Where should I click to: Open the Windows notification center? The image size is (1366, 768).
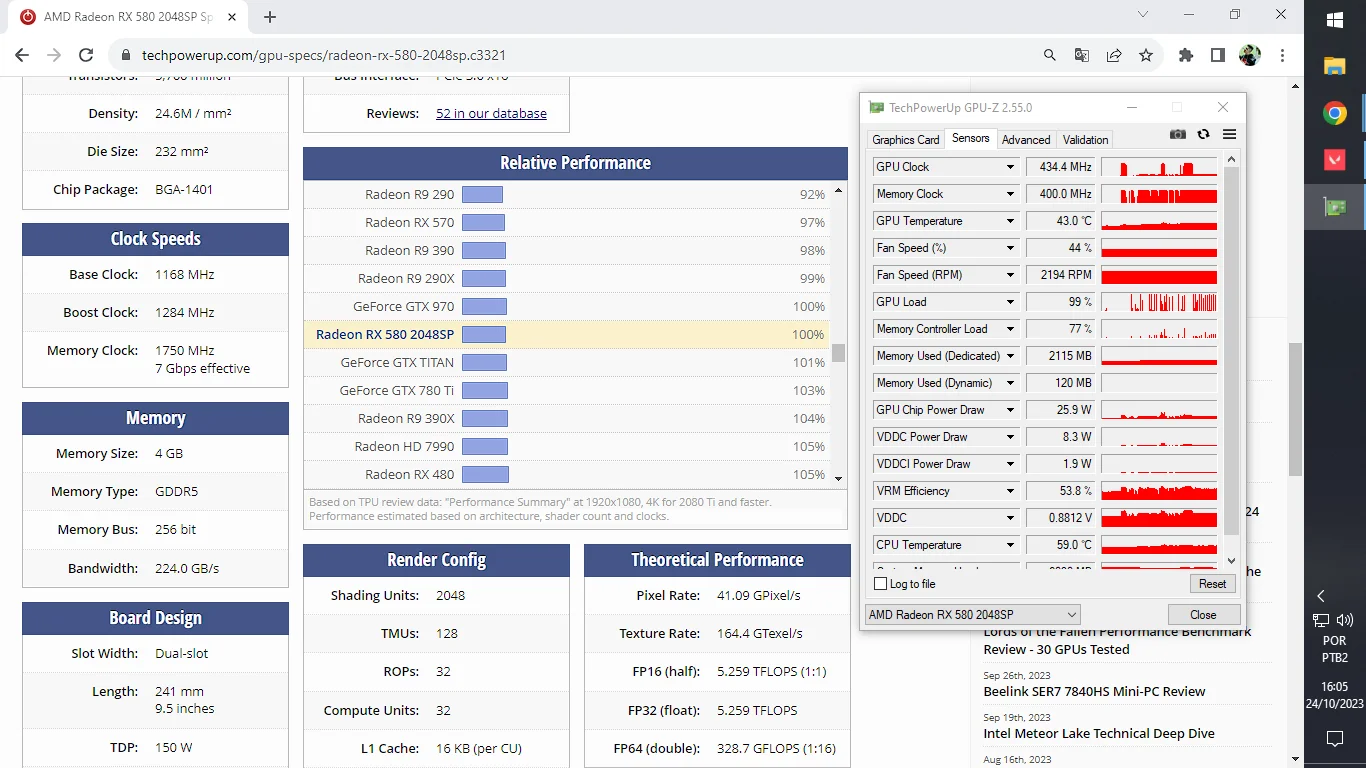point(1335,739)
